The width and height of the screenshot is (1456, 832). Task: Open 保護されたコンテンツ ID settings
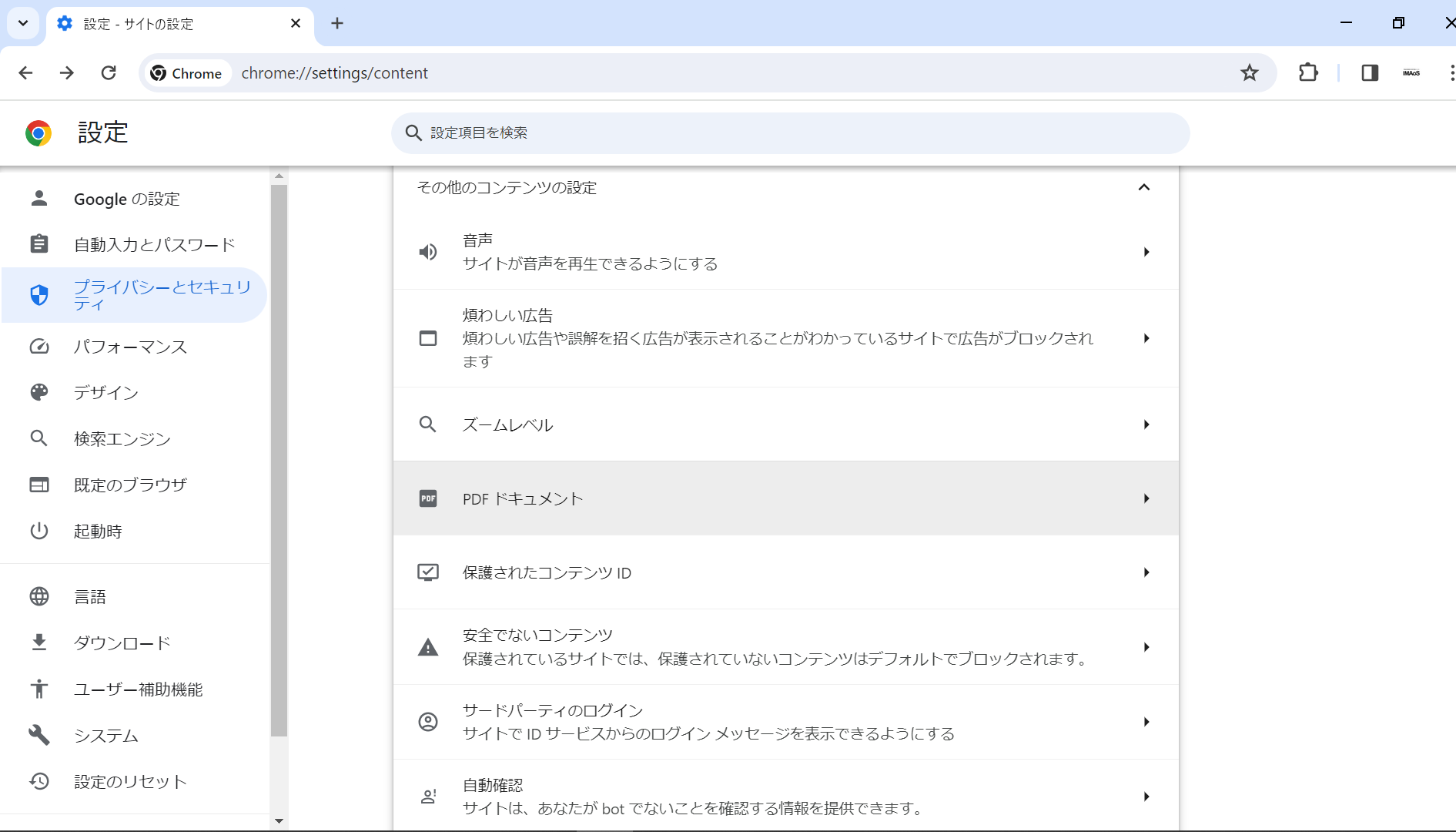tap(785, 572)
